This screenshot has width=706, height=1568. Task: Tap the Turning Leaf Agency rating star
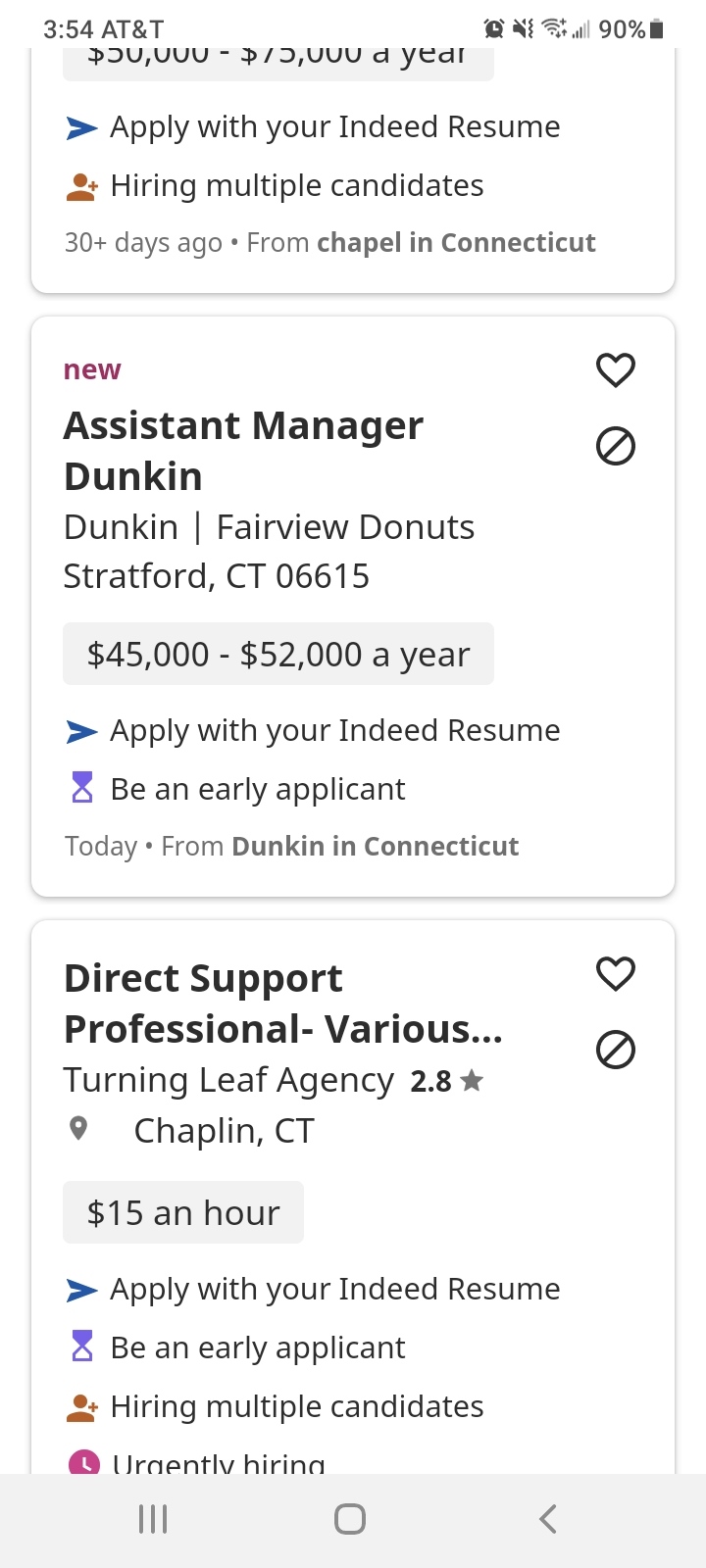pyautogui.click(x=472, y=1081)
